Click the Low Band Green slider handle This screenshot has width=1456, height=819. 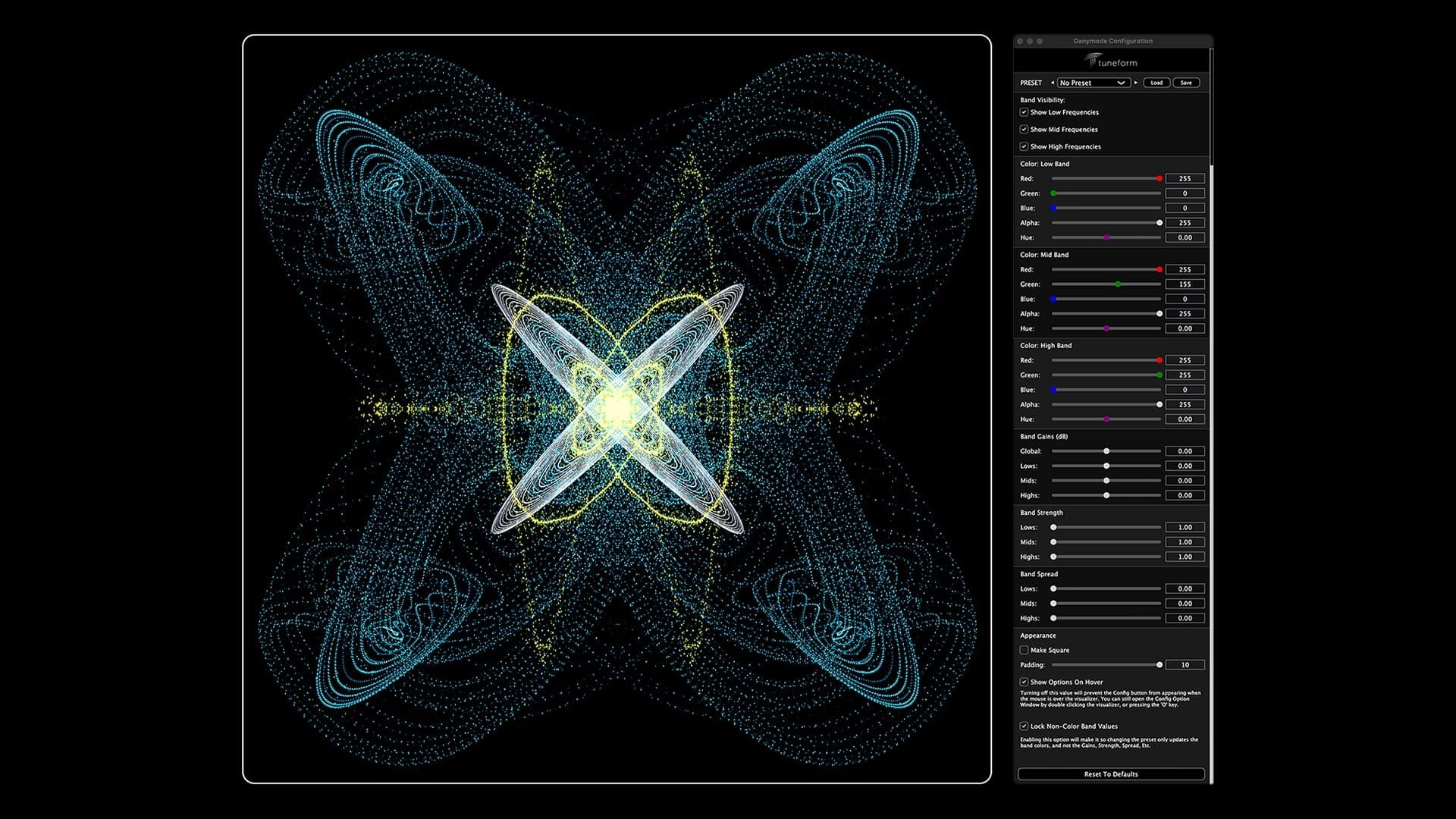coord(1053,193)
